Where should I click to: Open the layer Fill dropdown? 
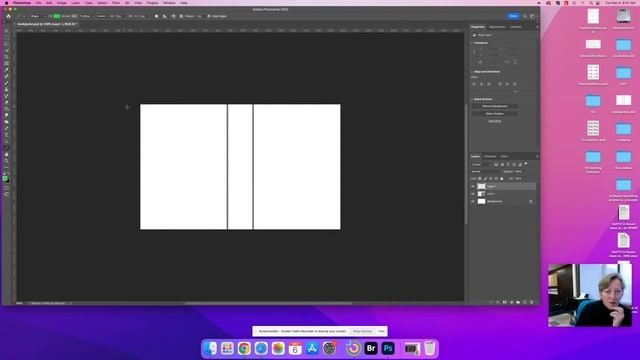[525, 178]
